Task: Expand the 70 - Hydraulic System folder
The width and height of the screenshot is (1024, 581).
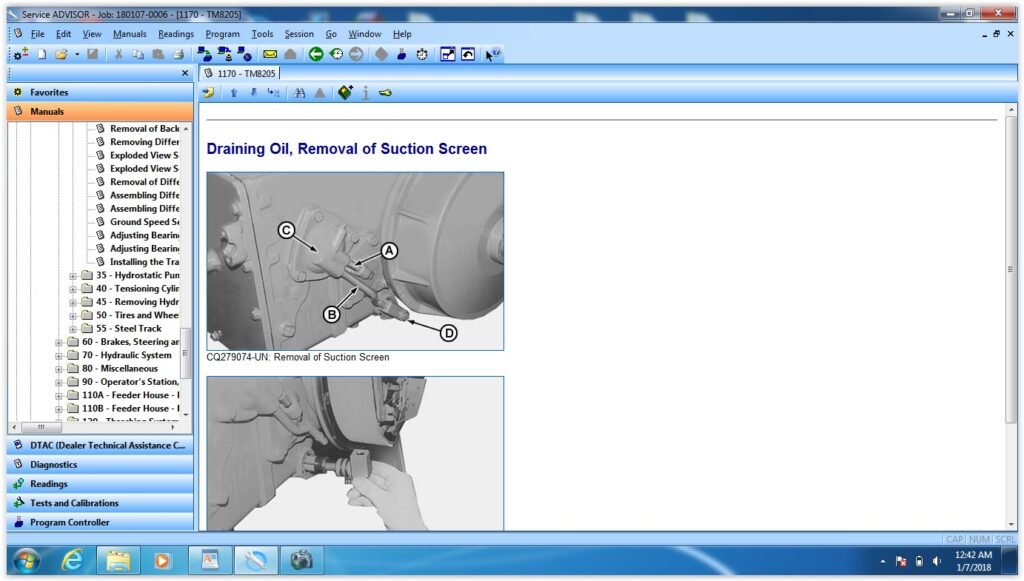Action: (x=59, y=355)
